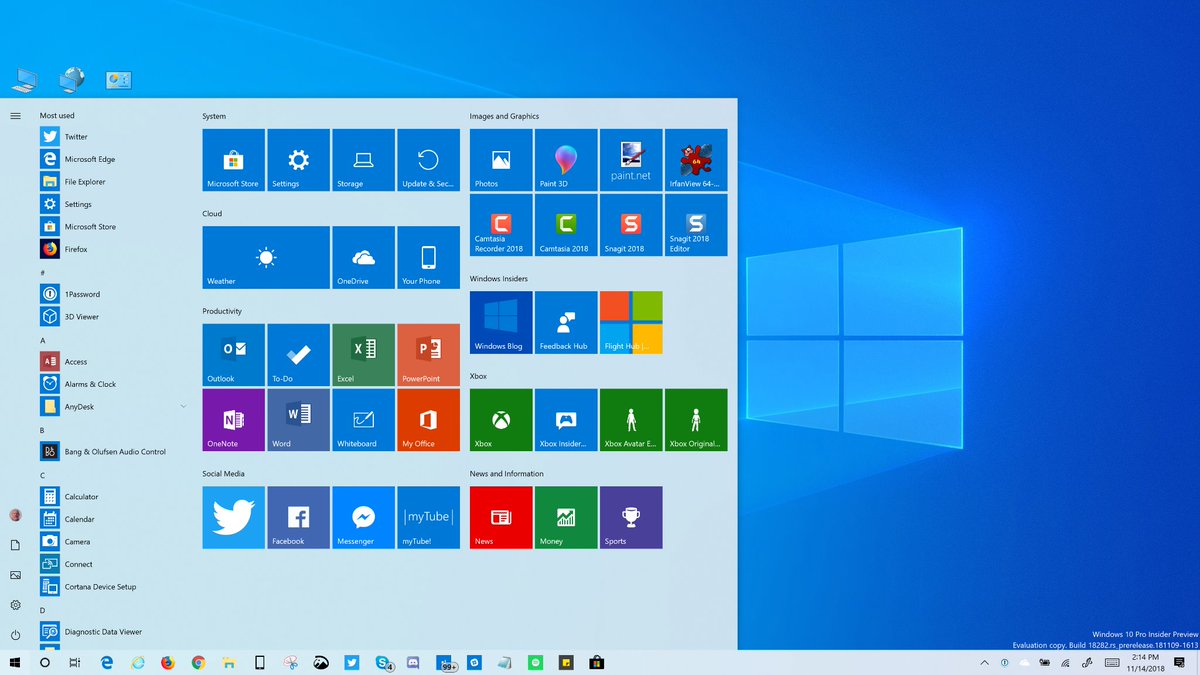Image resolution: width=1200 pixels, height=675 pixels.
Task: Open the myTube! tile
Action: point(428,517)
